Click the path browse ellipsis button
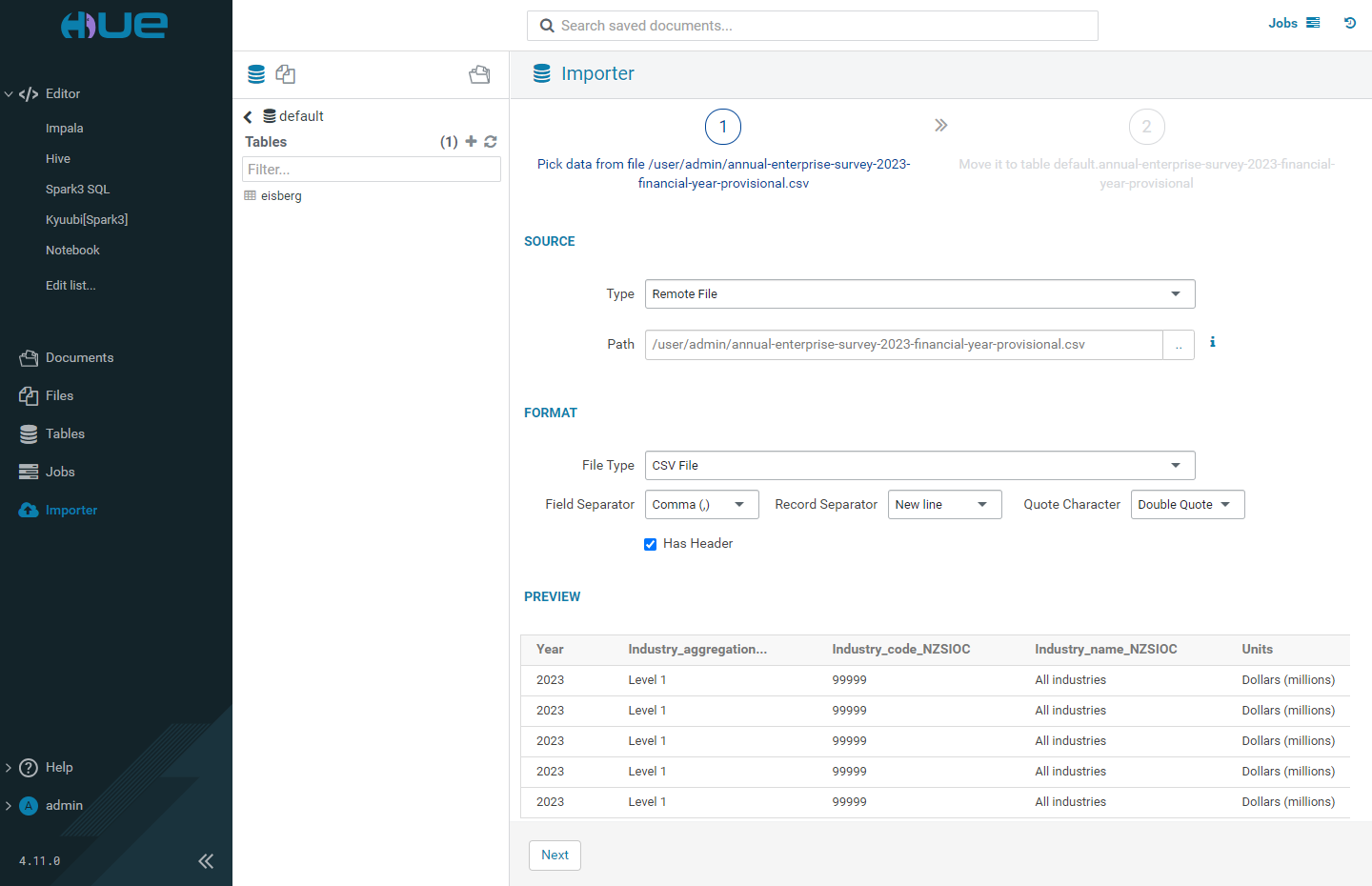The height and width of the screenshot is (886, 1372). pos(1179,345)
